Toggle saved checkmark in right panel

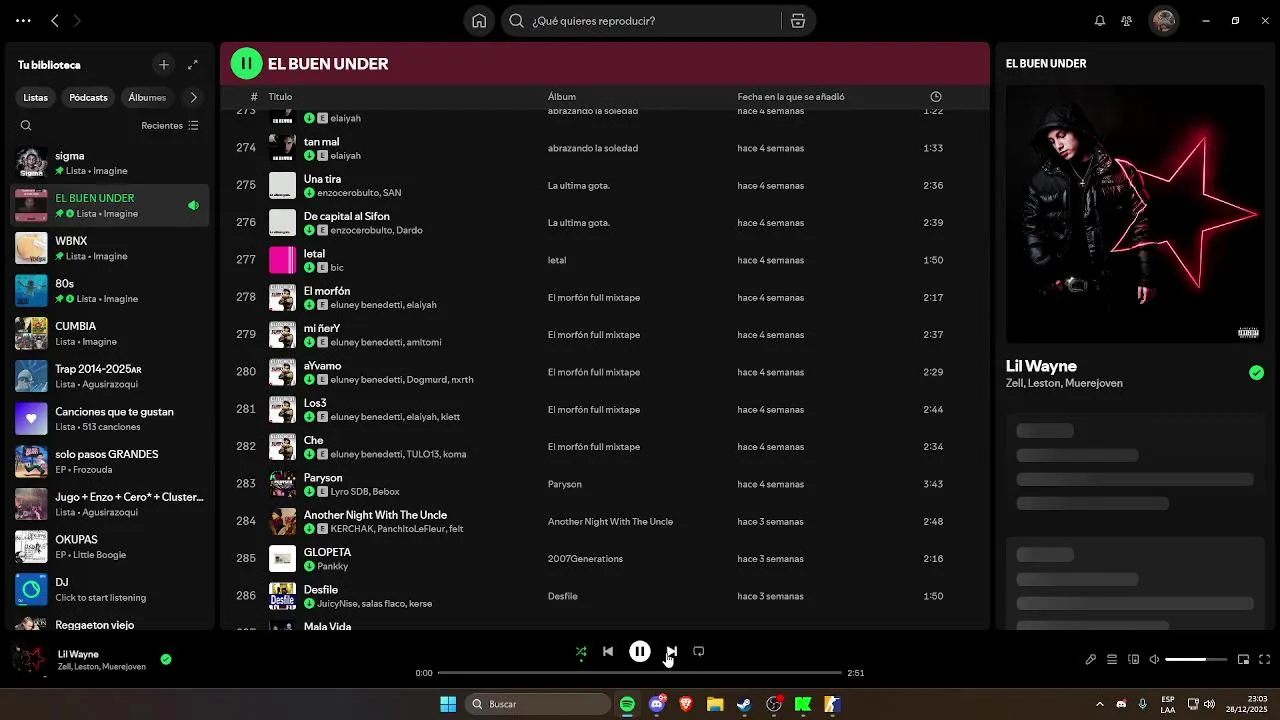(x=1256, y=373)
